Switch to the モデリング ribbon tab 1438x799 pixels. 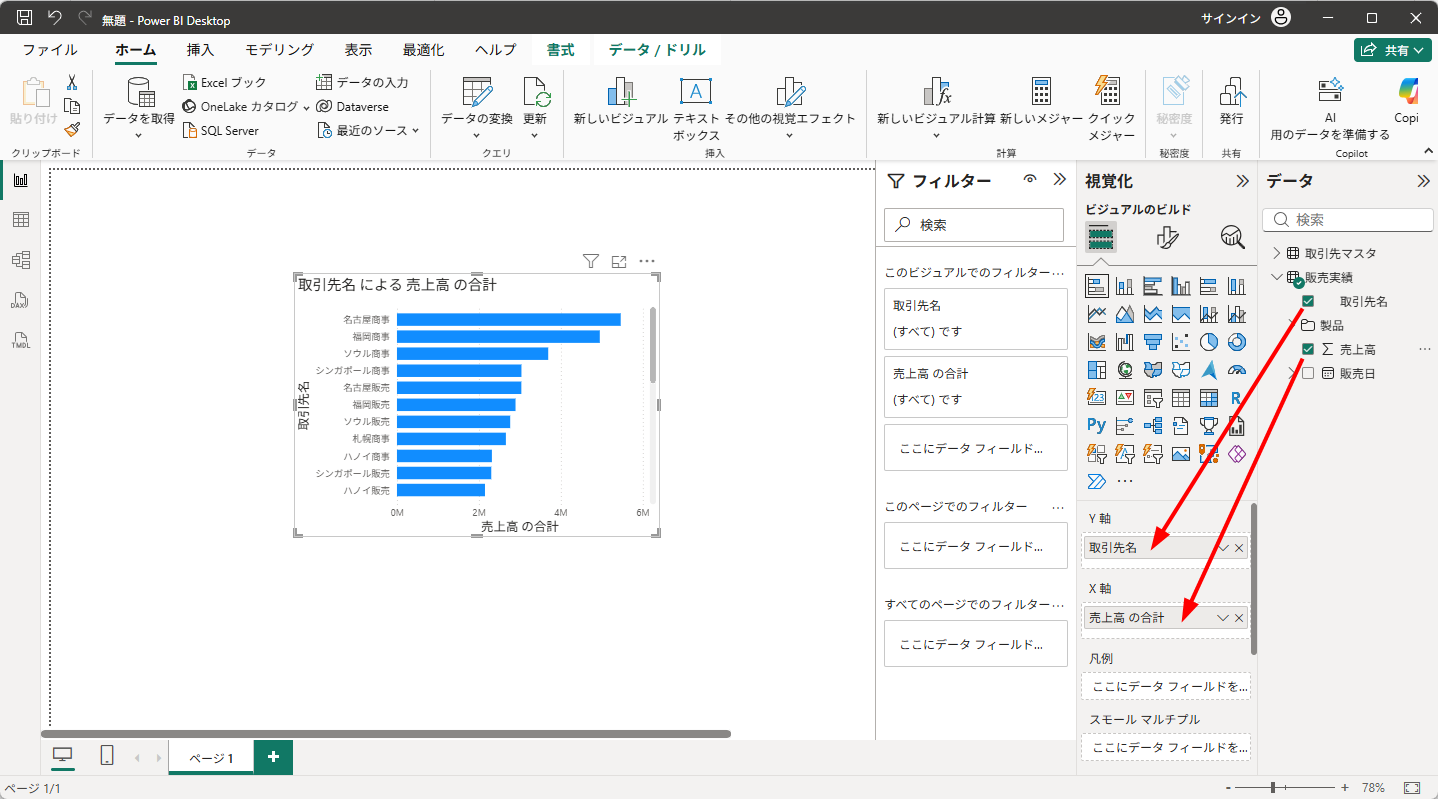click(280, 50)
